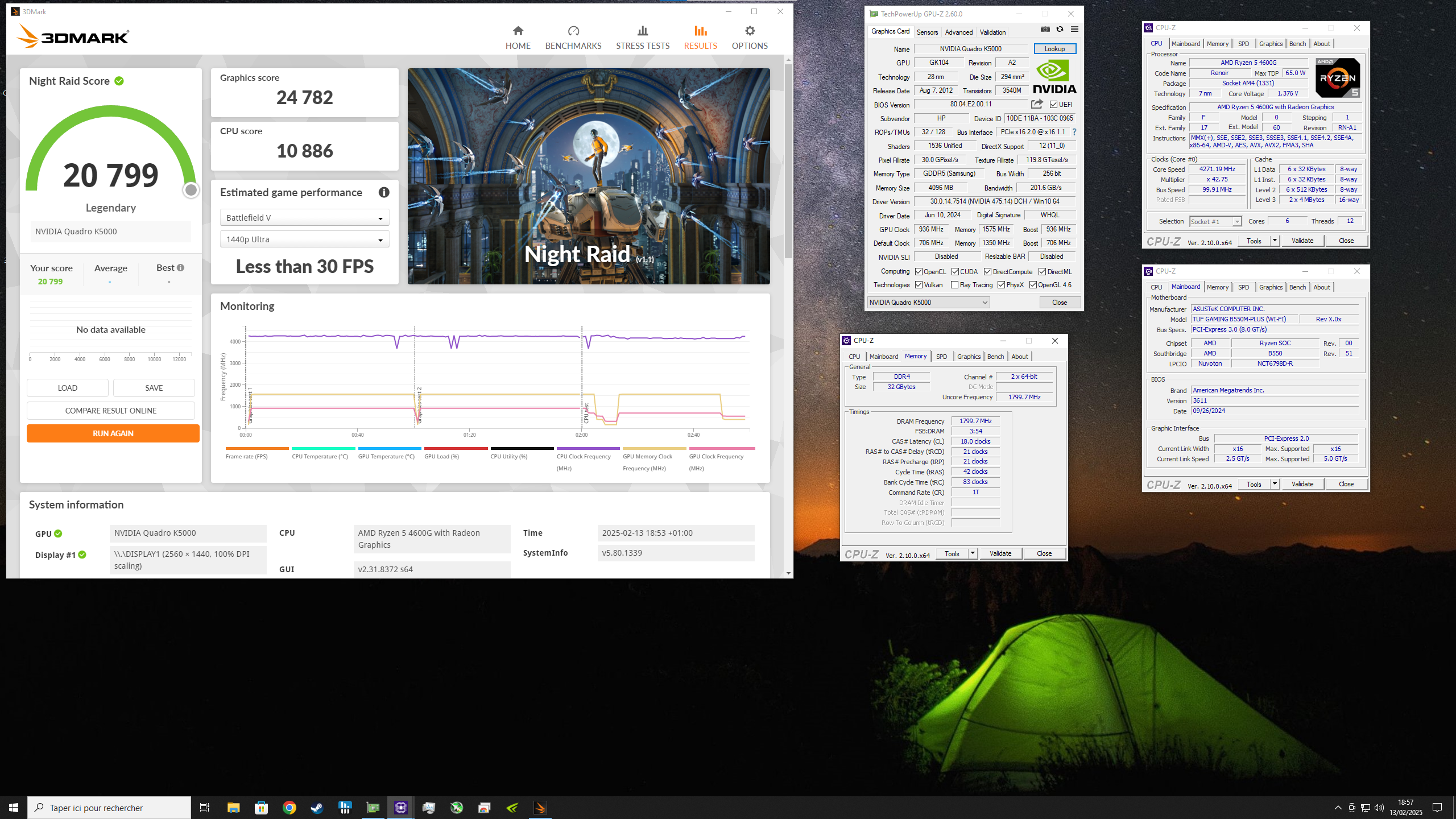Toggle the CUDA checkbox in GPU-Z
Image resolution: width=1456 pixels, height=819 pixels.
pyautogui.click(x=955, y=272)
